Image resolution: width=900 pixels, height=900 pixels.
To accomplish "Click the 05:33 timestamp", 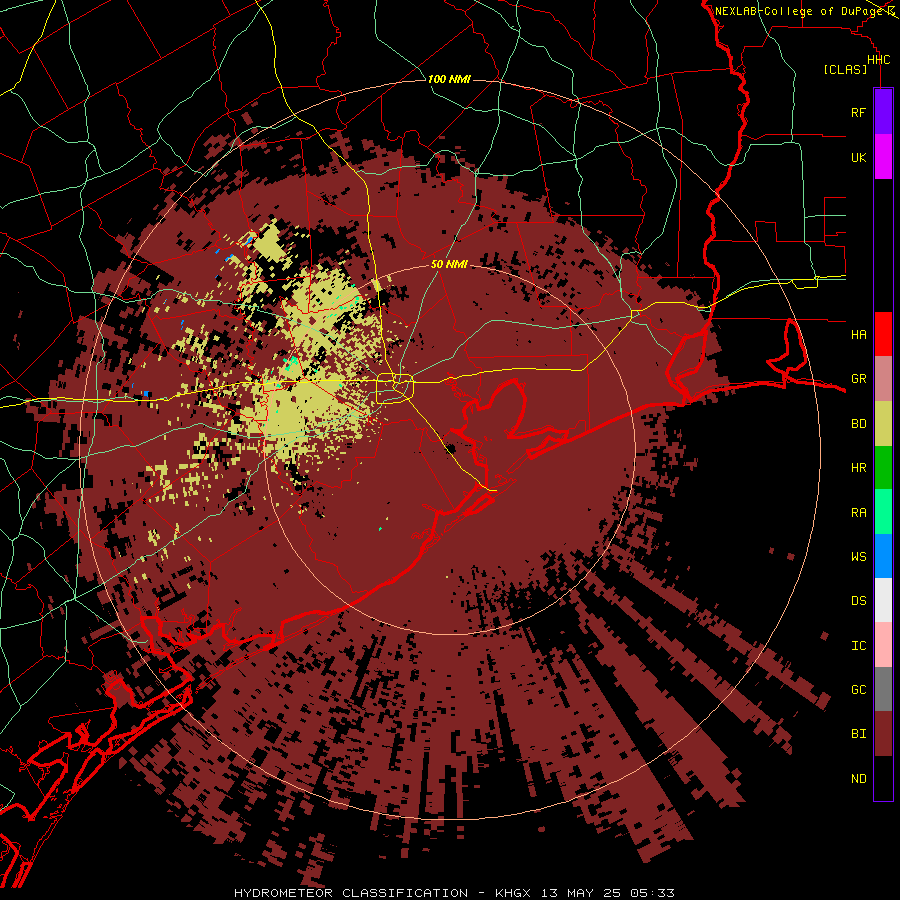I will point(651,893).
